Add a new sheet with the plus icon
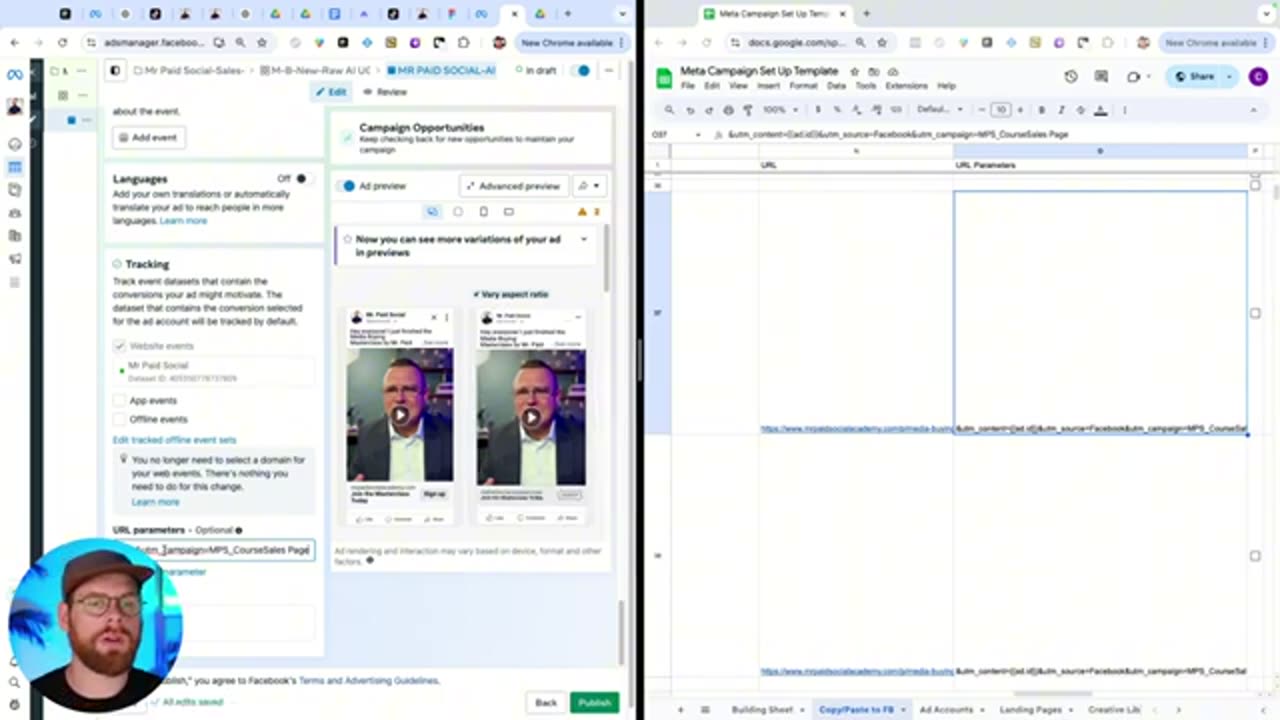 click(x=681, y=709)
